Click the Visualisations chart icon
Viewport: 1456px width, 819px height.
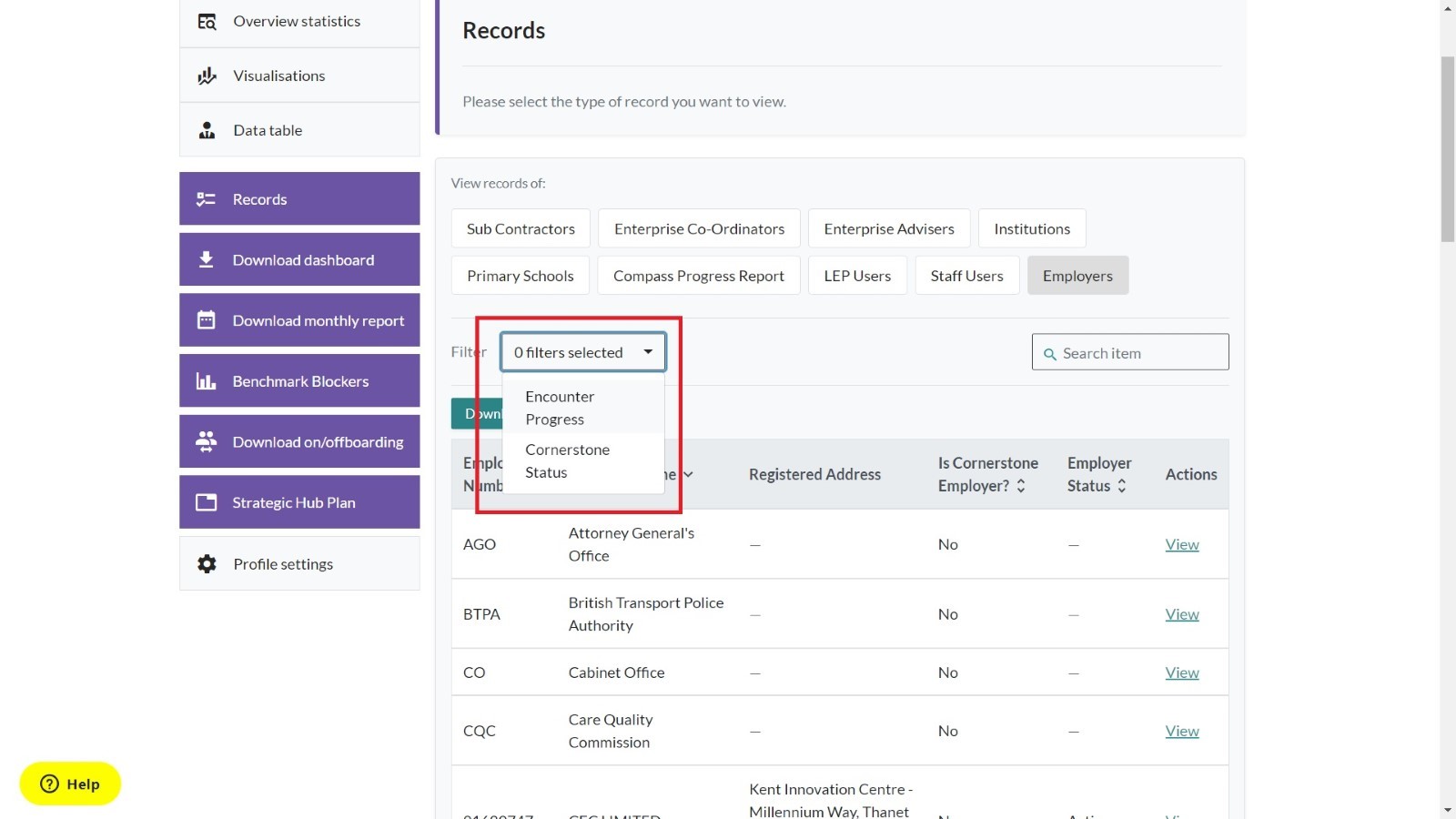(207, 76)
